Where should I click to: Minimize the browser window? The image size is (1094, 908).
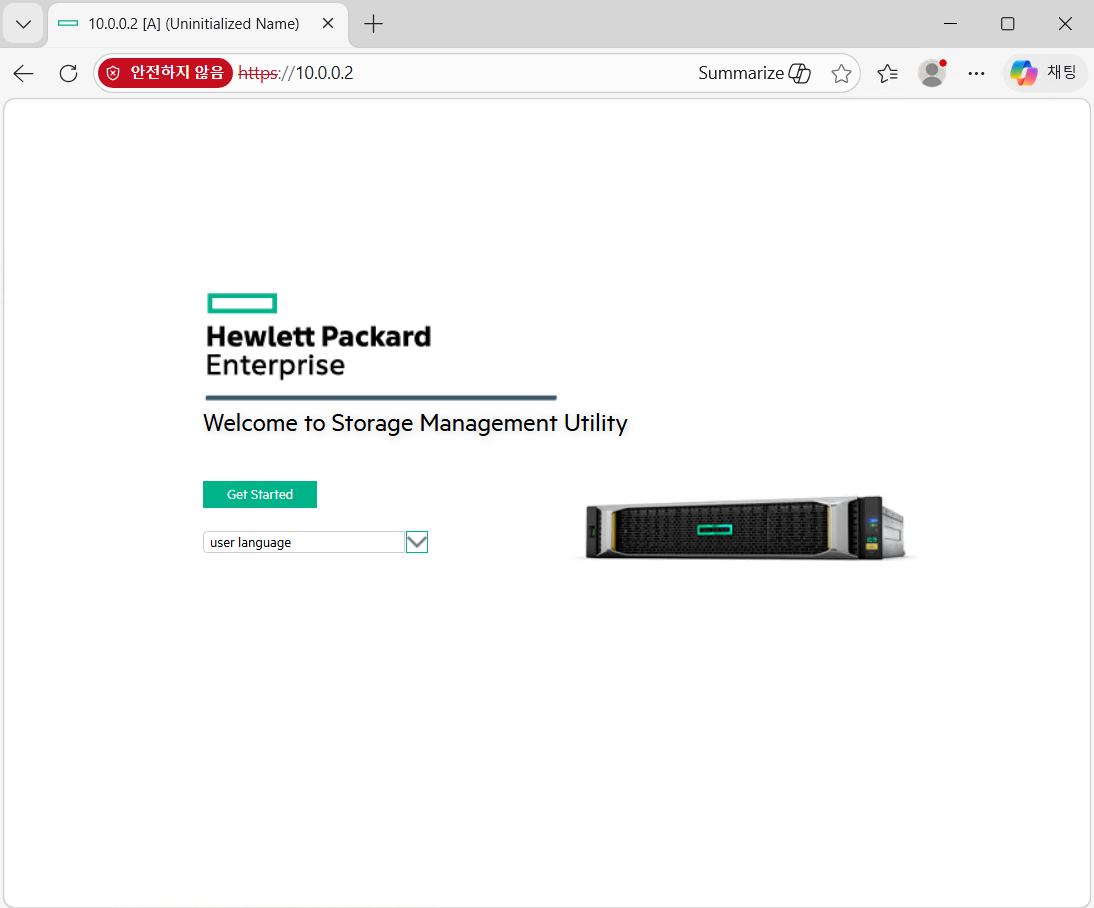950,24
